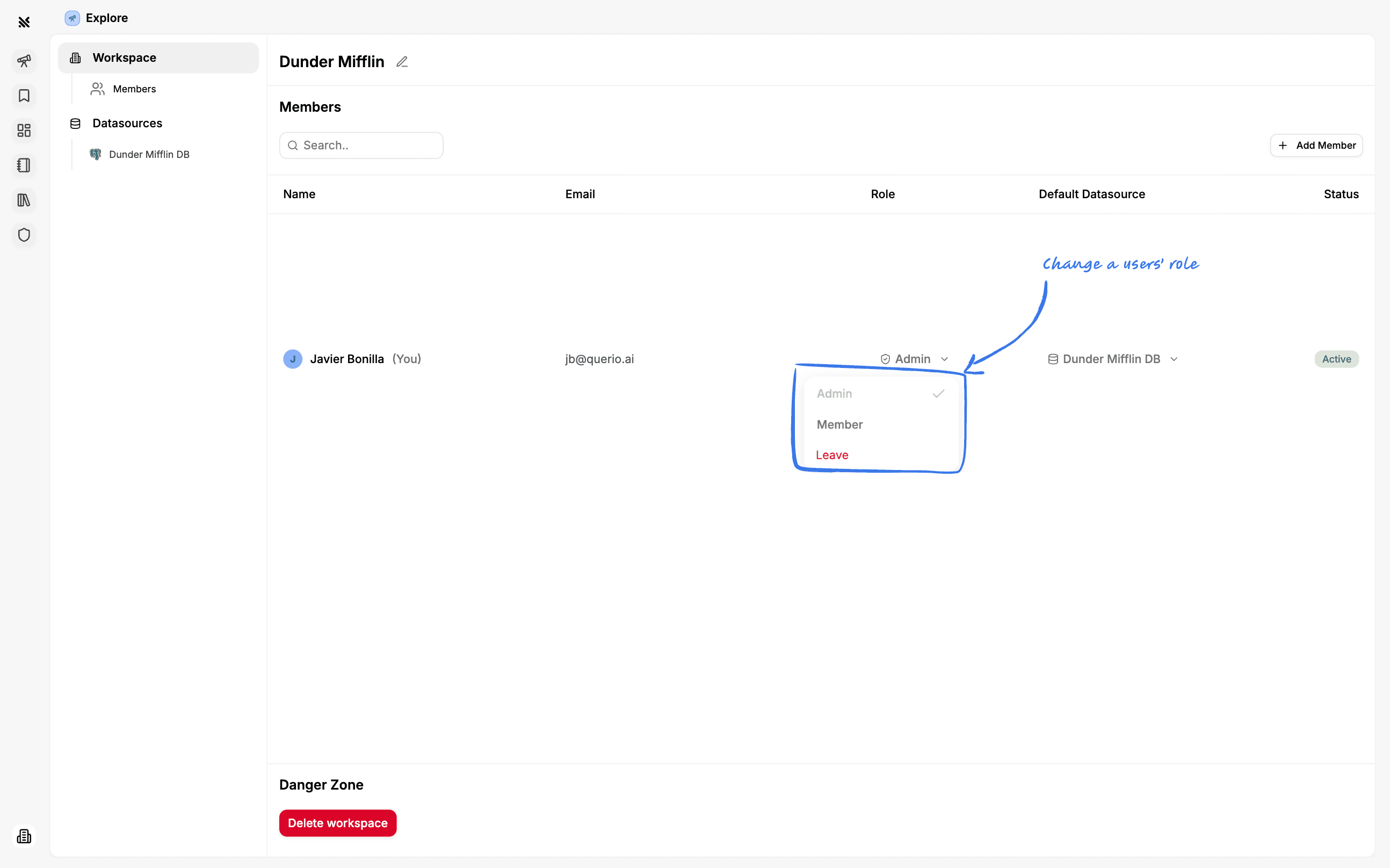Open the Dunder Mifflin DB default datasource dropdown

point(1112,359)
